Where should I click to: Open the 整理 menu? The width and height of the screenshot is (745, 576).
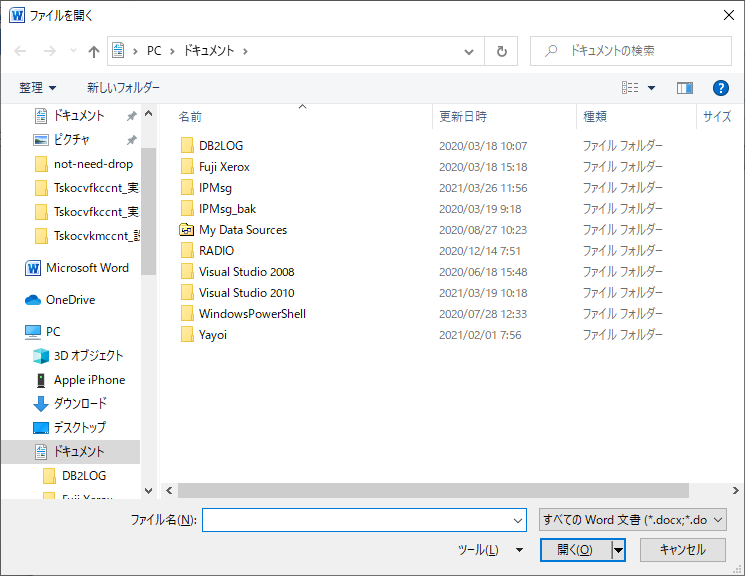tap(38, 87)
